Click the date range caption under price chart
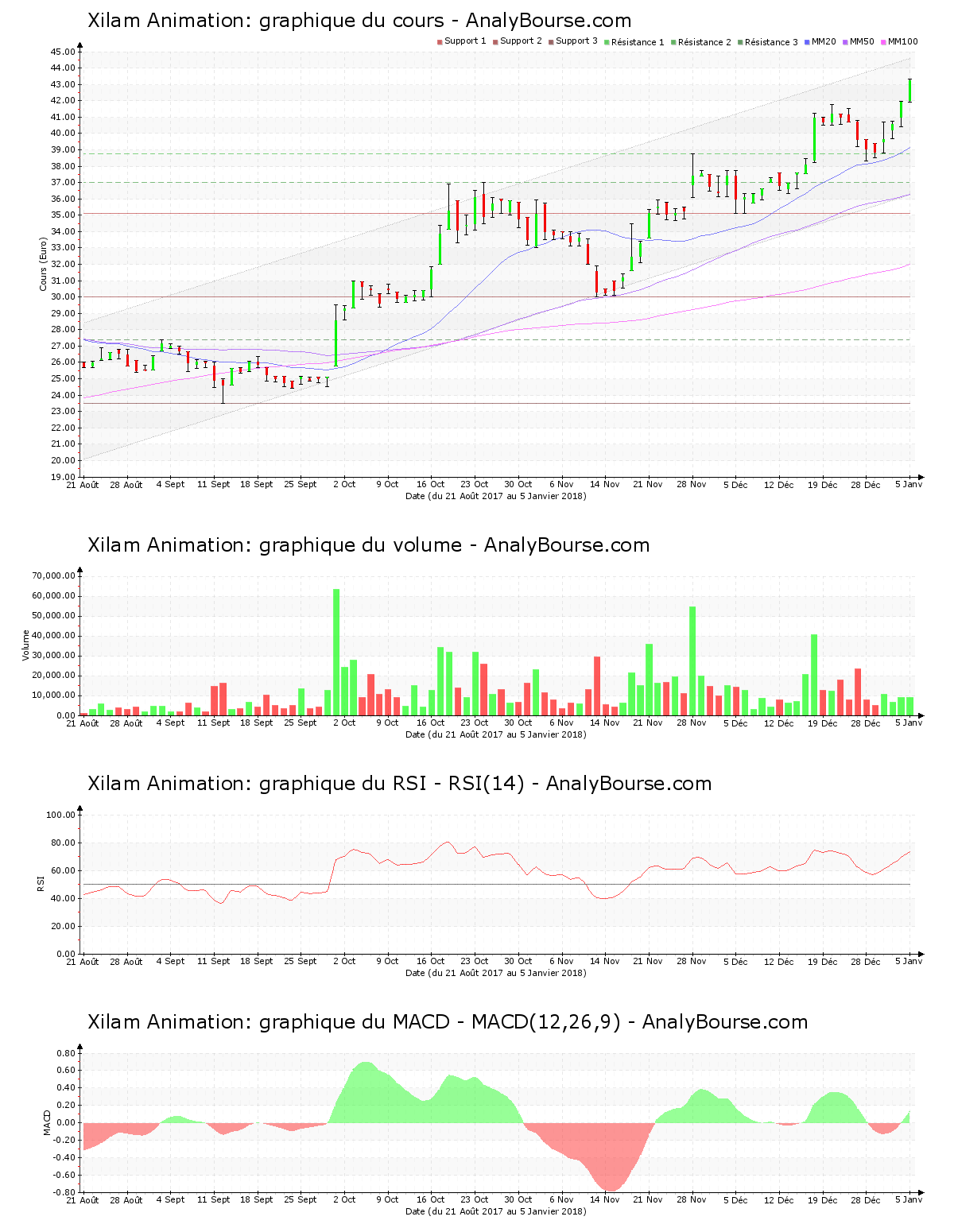The width and height of the screenshot is (954, 1232). (x=496, y=496)
